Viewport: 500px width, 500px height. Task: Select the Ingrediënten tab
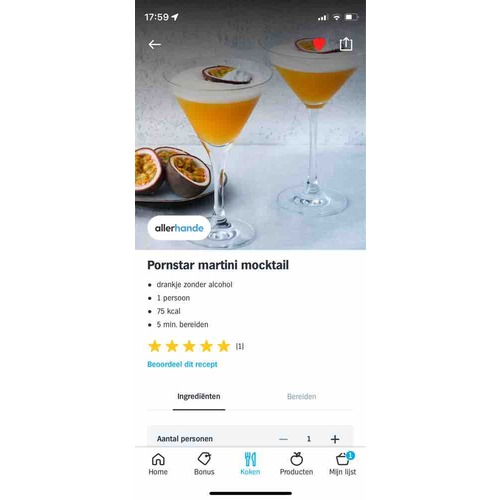click(199, 396)
